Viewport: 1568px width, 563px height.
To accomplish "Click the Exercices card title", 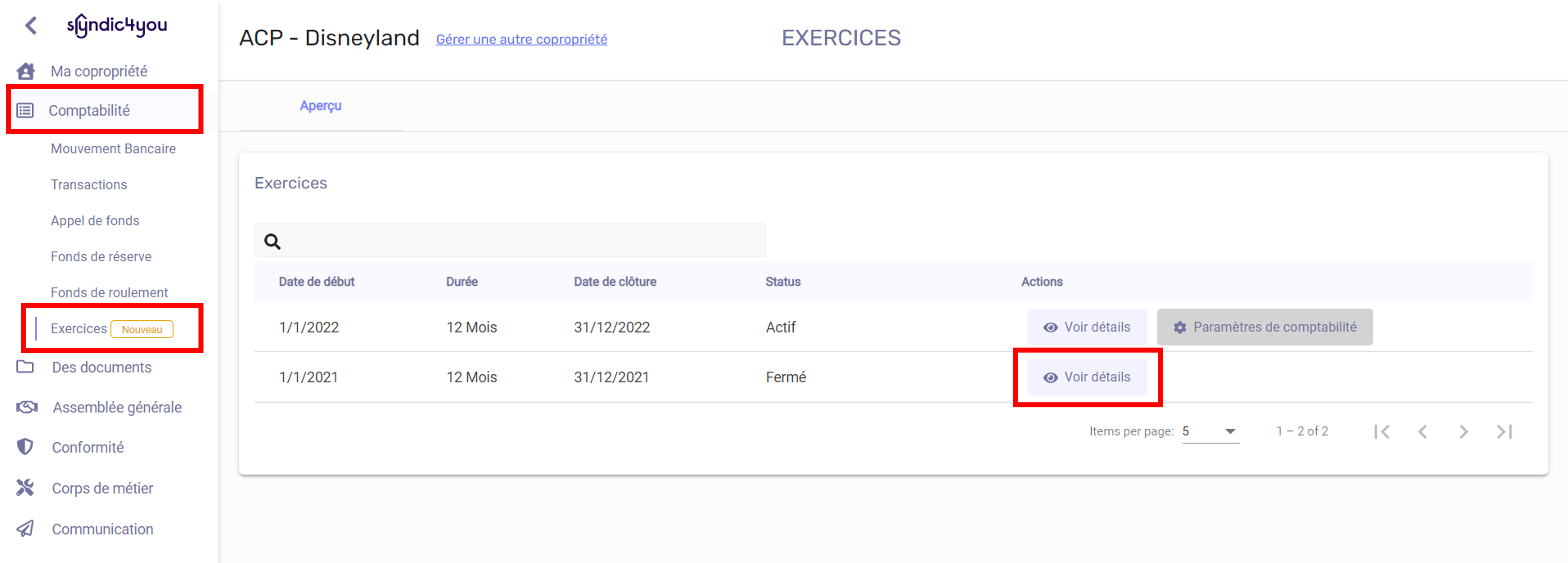I will (x=291, y=183).
